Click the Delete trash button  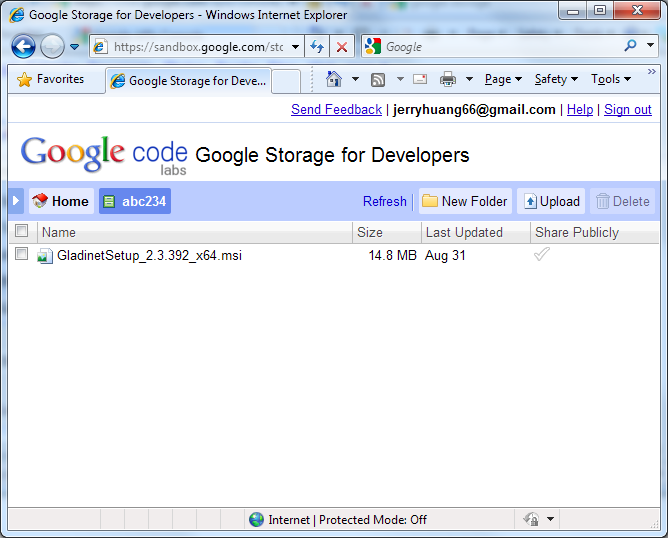tap(622, 201)
